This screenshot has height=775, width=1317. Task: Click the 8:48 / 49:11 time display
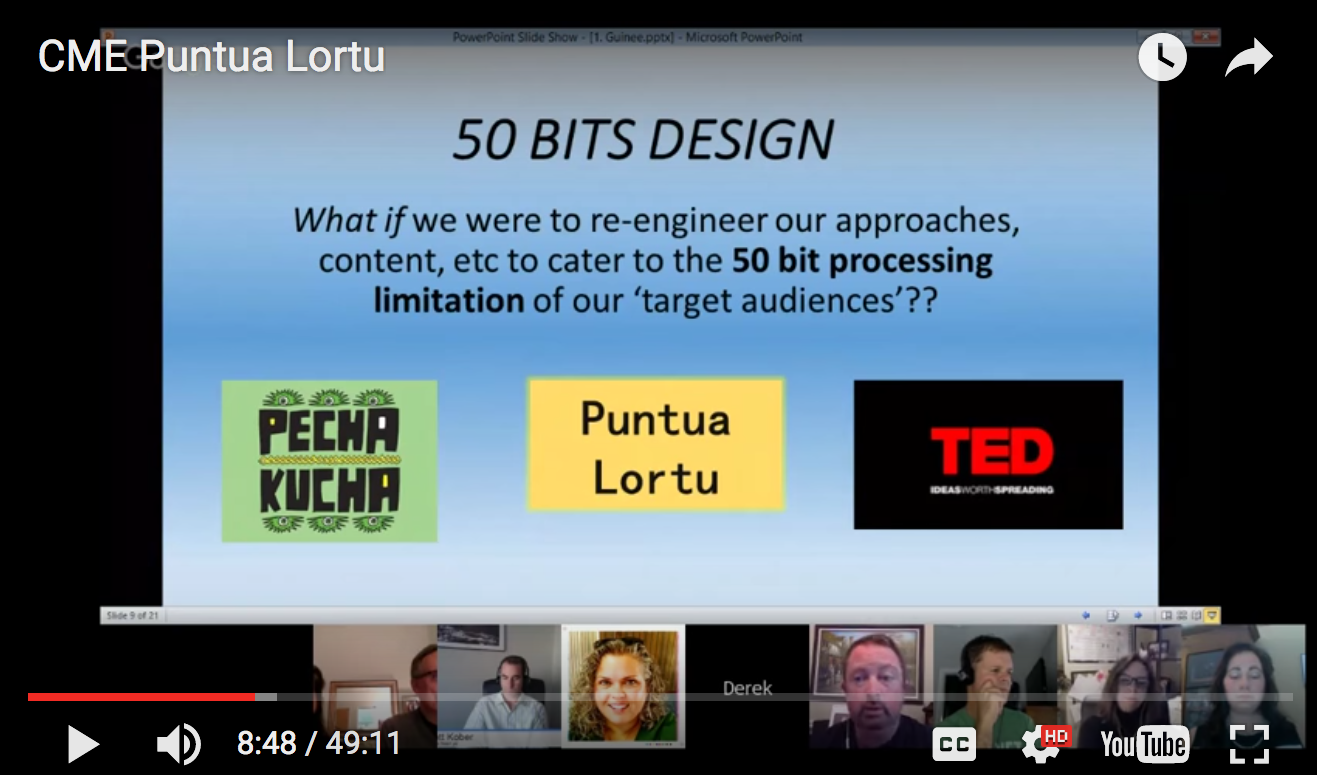point(319,743)
